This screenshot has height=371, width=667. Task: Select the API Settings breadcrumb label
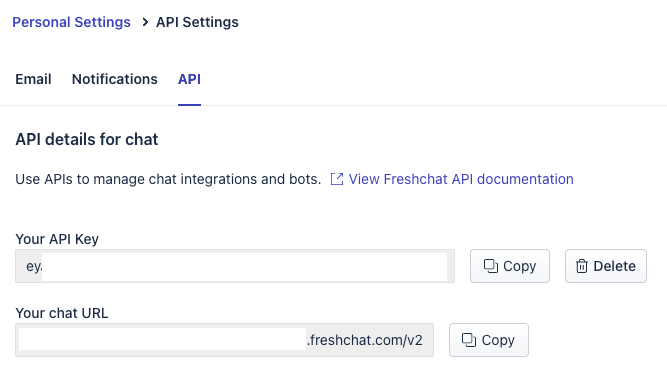[x=197, y=22]
